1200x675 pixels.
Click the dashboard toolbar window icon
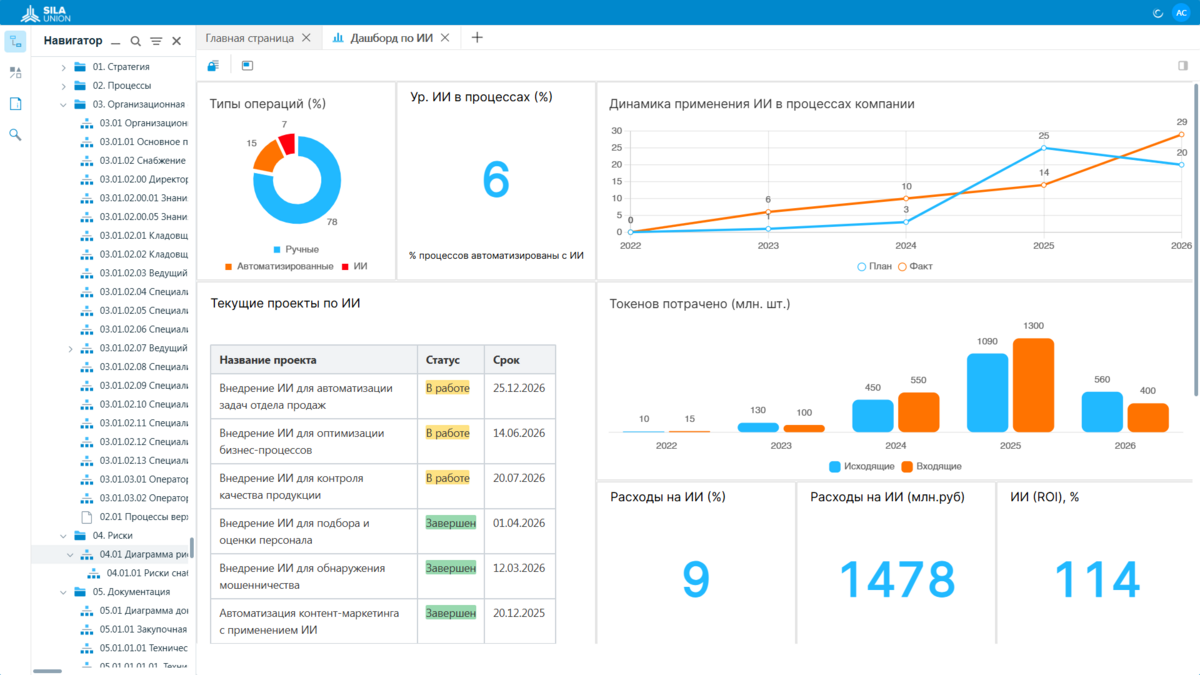[247, 66]
